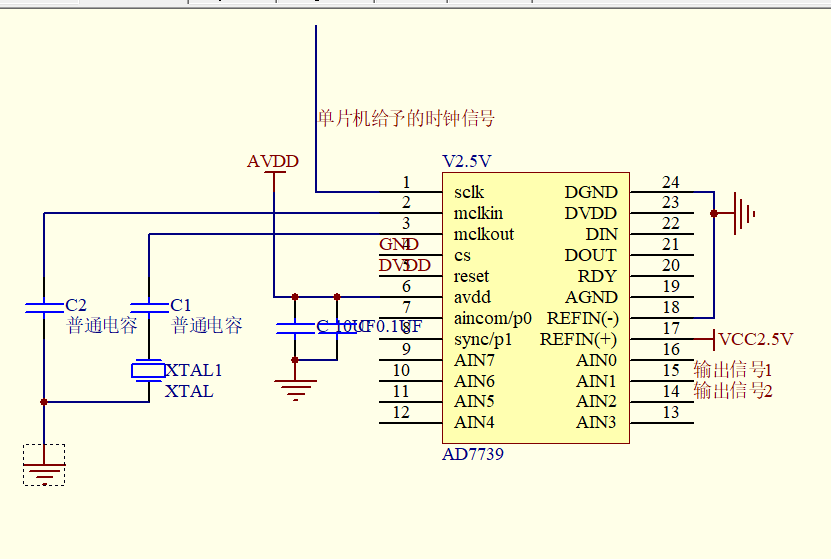
Task: Click the AGND pin name
Action: tap(591, 297)
